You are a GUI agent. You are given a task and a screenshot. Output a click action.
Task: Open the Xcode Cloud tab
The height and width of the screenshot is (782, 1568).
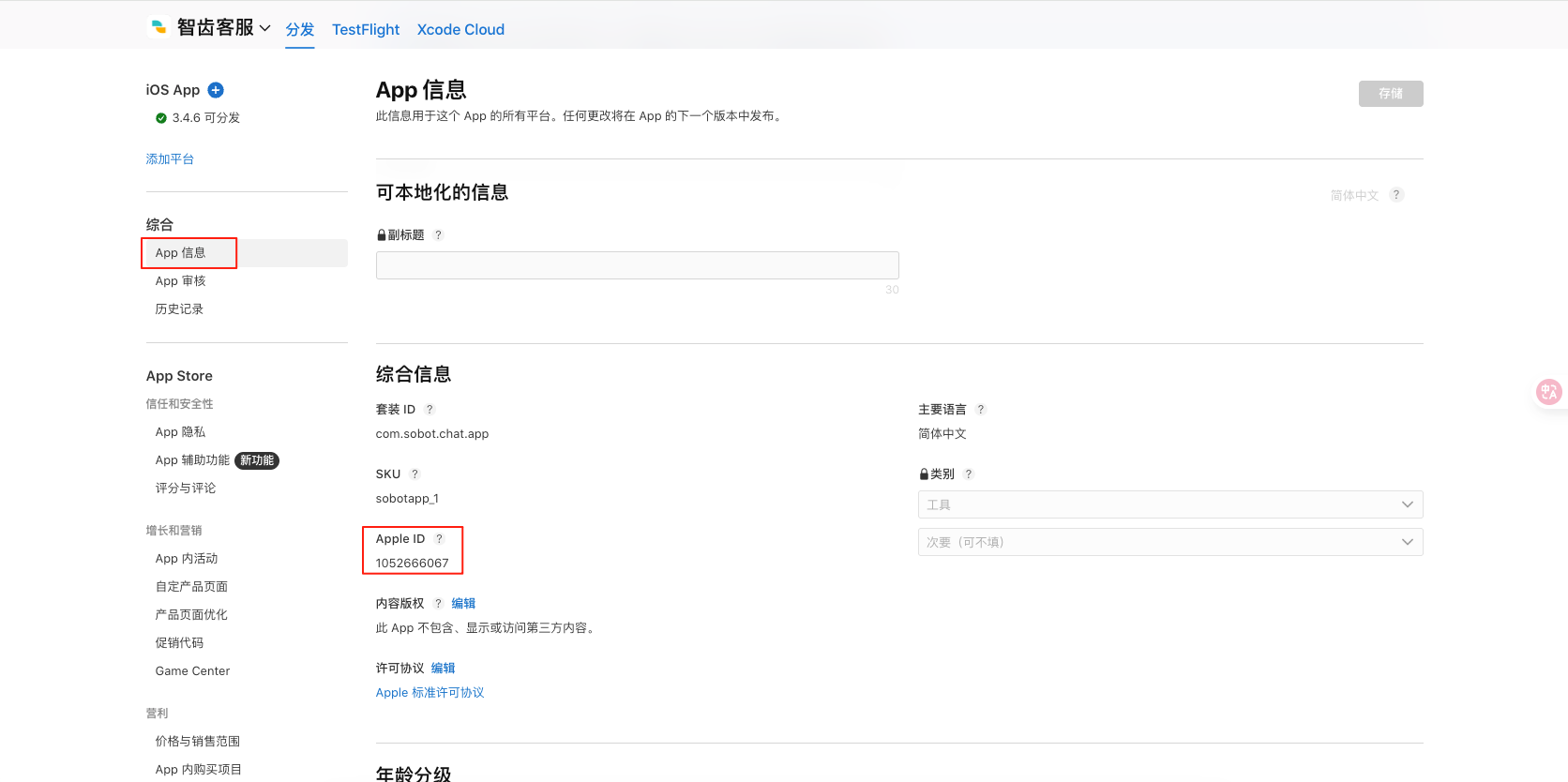pos(460,29)
